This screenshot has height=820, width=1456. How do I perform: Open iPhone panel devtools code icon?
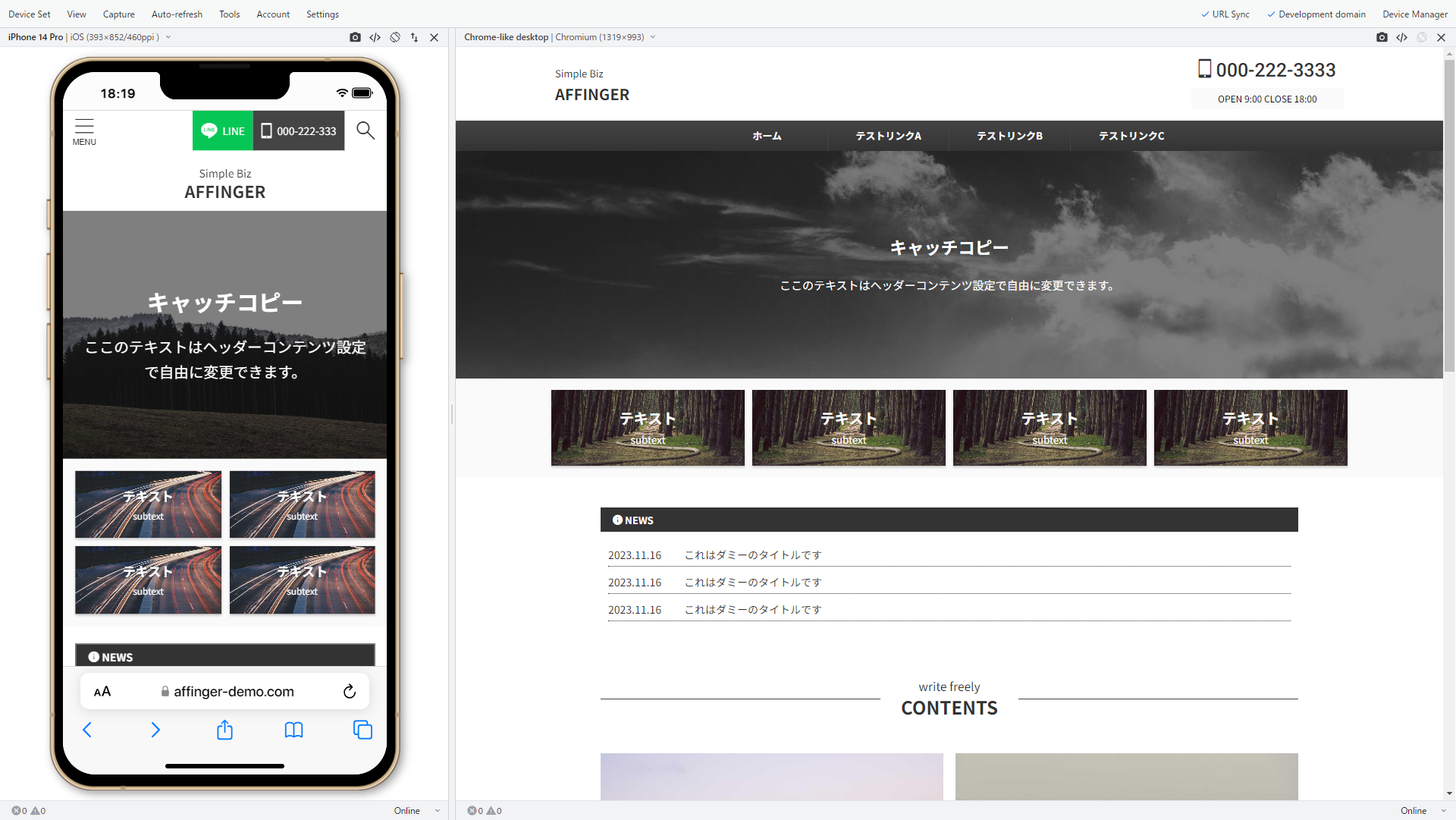tap(375, 37)
